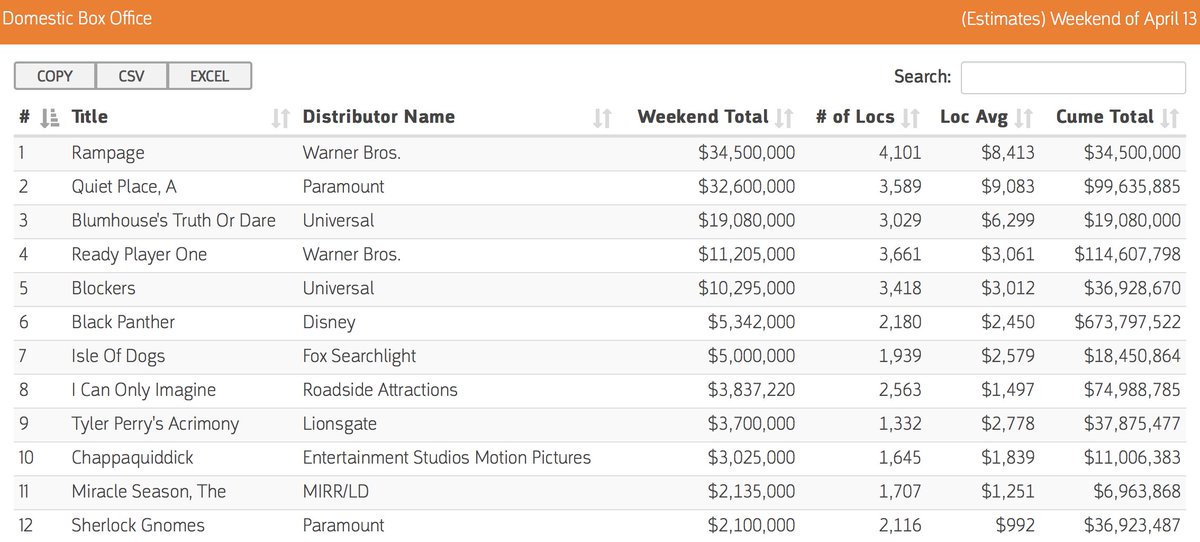The image size is (1200, 542).
Task: Click the Cume Total column header
Action: (x=1105, y=117)
